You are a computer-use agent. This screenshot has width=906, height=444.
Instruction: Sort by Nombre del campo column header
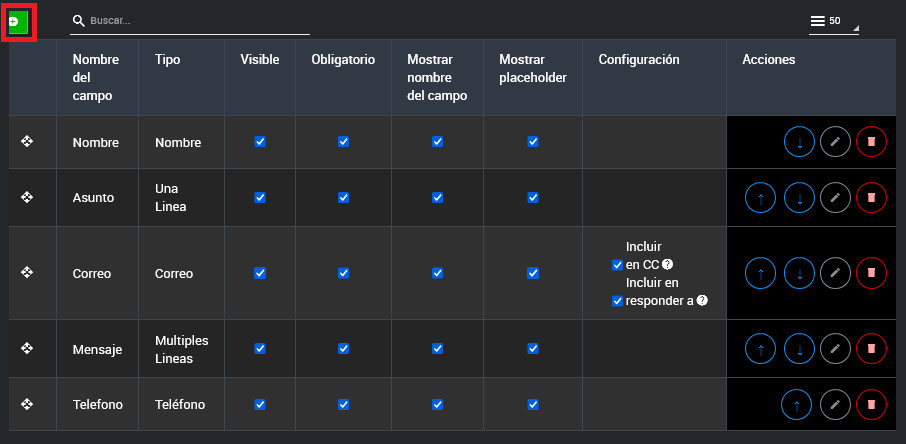[x=96, y=78]
